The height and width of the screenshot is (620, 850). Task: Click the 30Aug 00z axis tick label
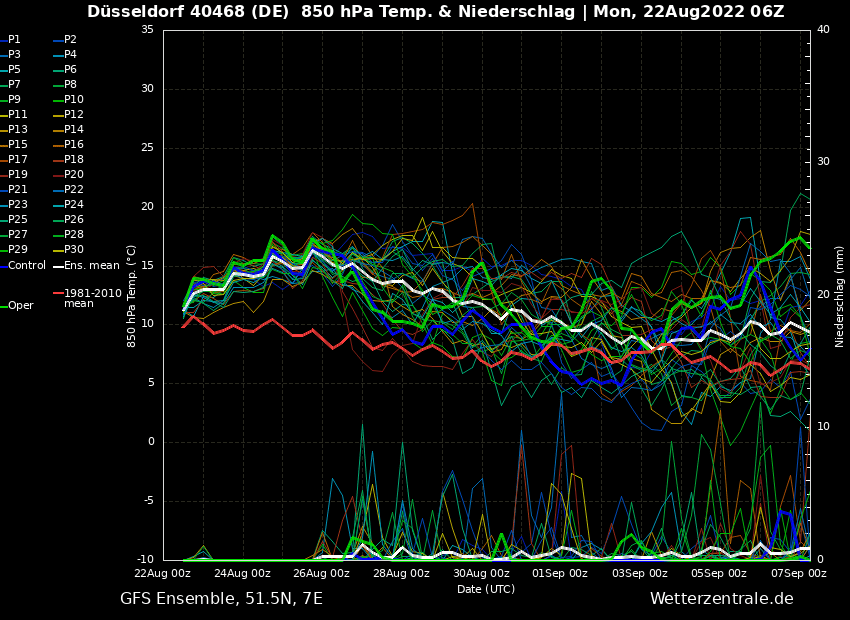481,574
